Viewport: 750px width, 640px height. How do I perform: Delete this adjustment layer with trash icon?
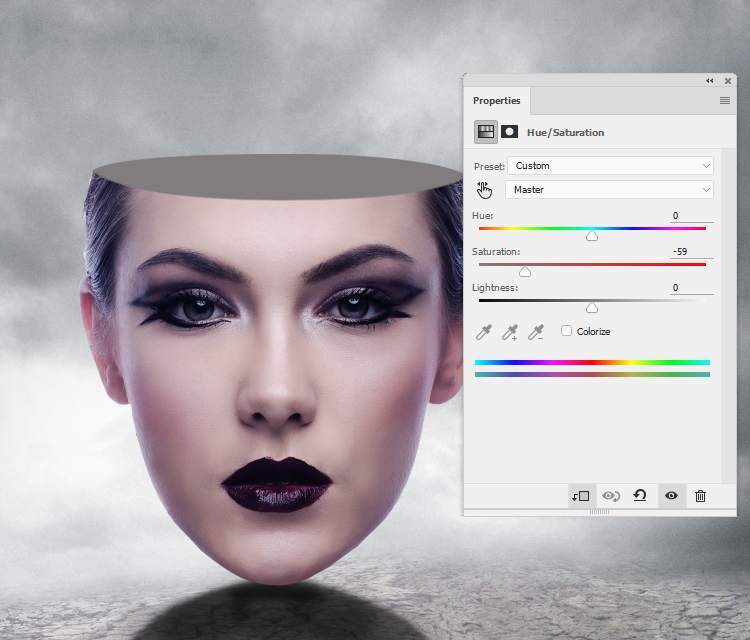click(x=700, y=496)
